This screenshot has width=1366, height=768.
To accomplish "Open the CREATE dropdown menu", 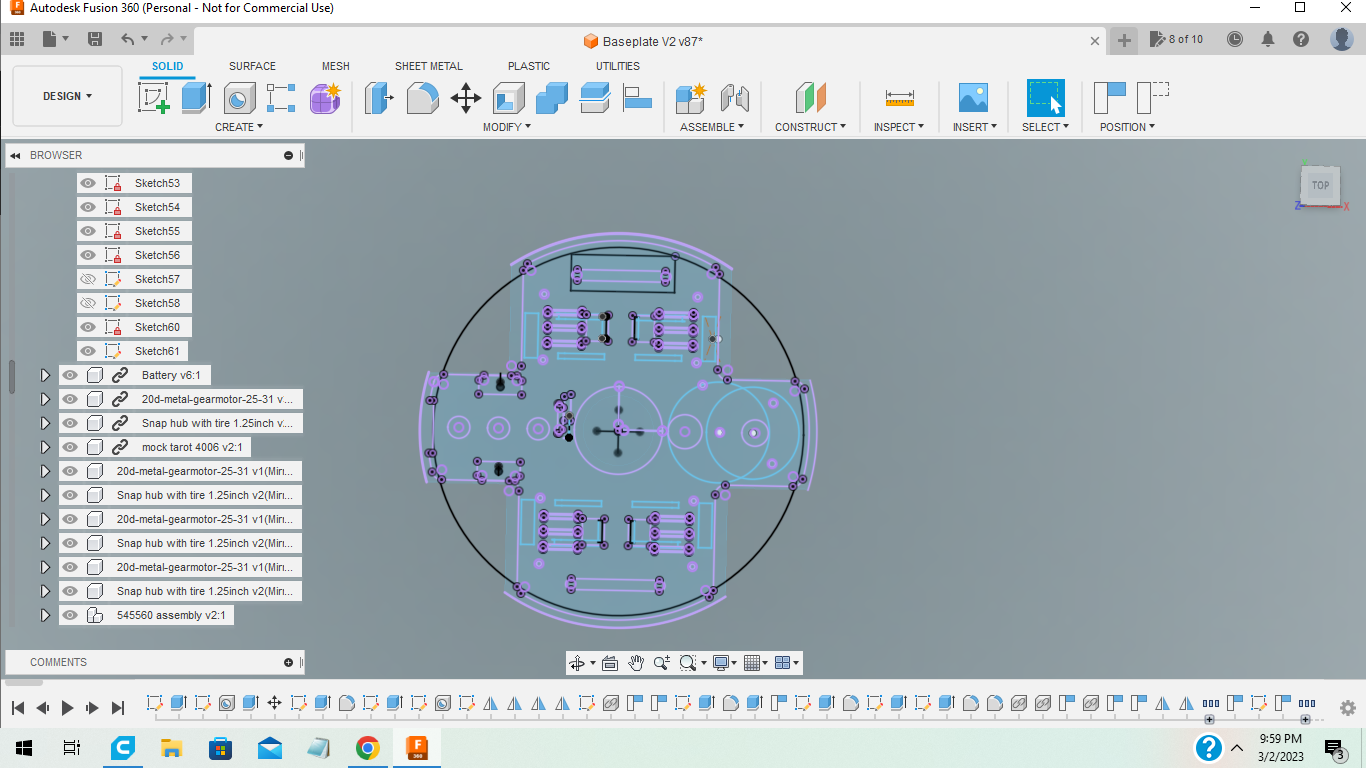I will tap(239, 127).
